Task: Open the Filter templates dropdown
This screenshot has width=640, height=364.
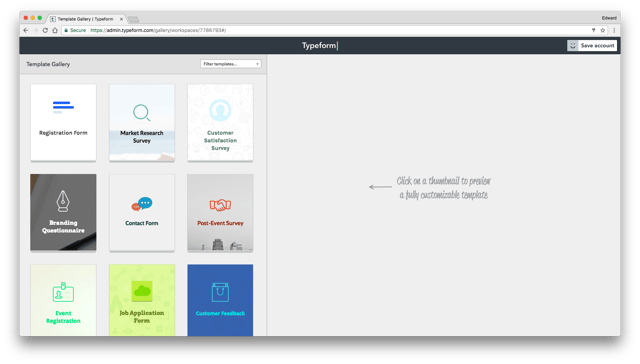Action: (231, 64)
